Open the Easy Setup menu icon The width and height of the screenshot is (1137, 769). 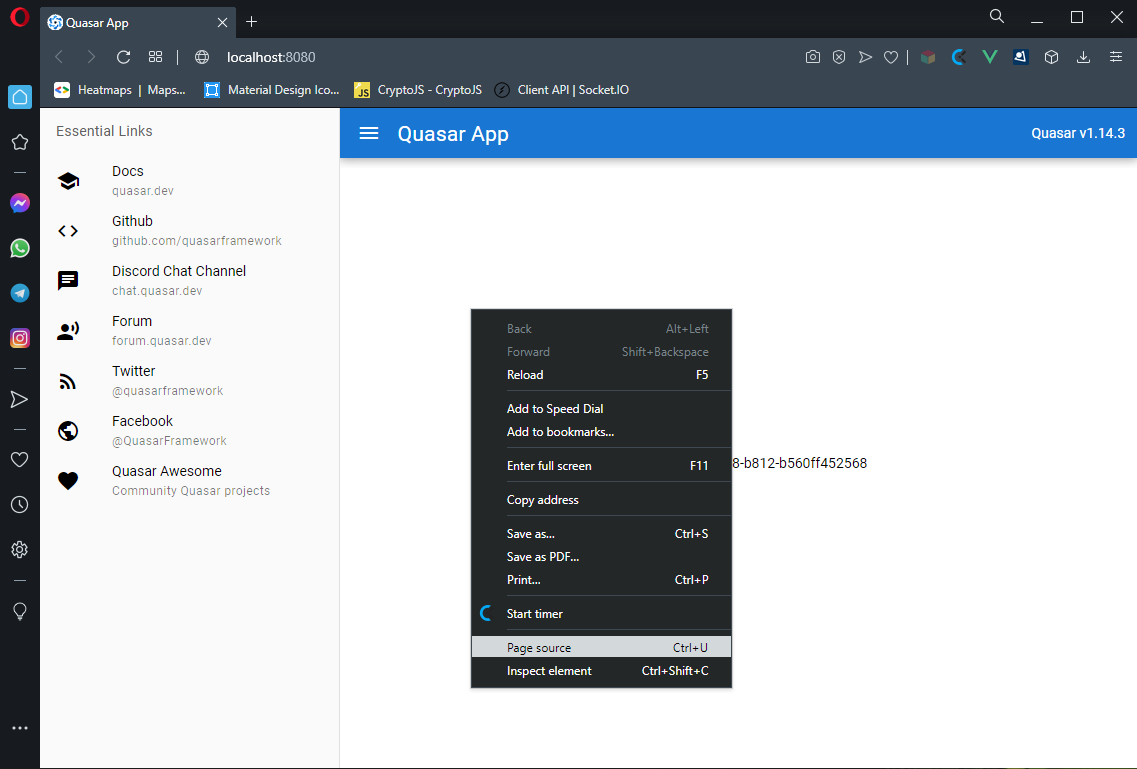(x=1116, y=57)
